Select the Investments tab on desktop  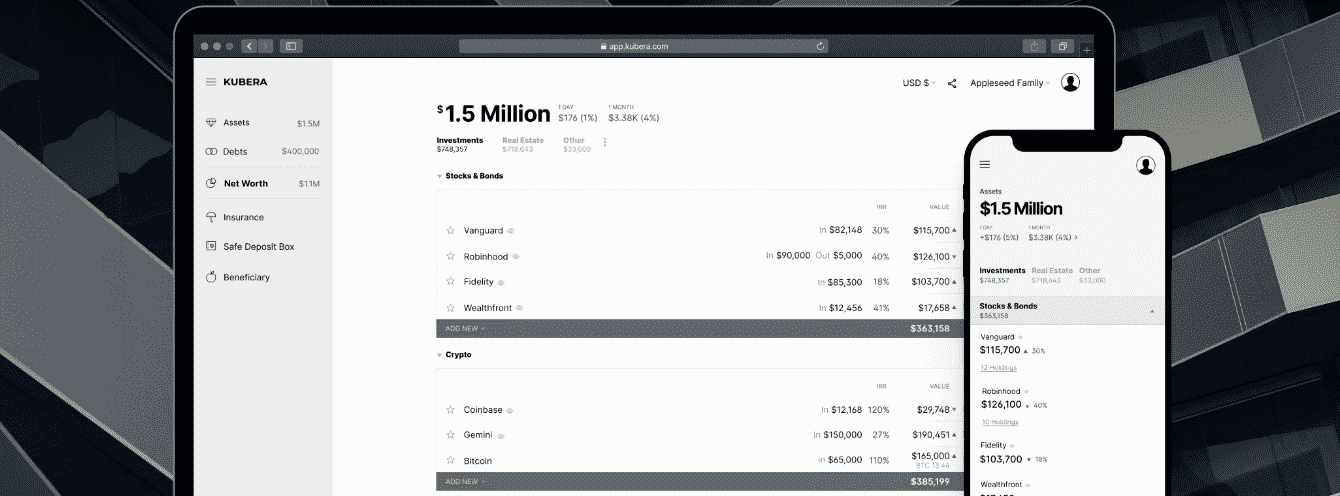(x=460, y=145)
